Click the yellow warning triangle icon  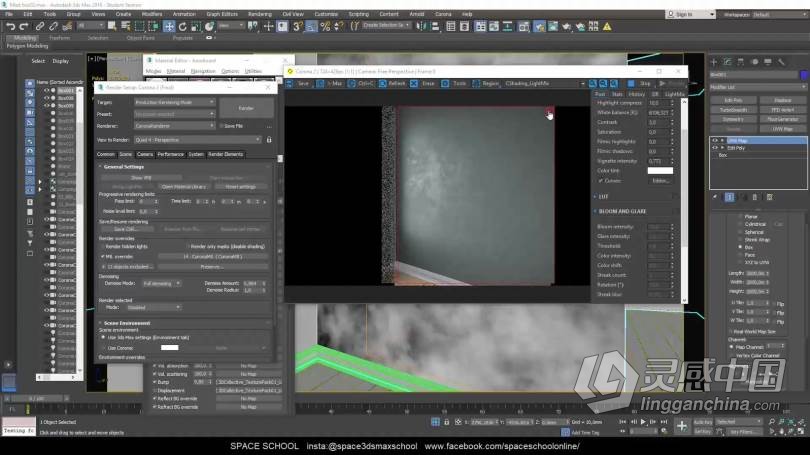click(x=607, y=26)
